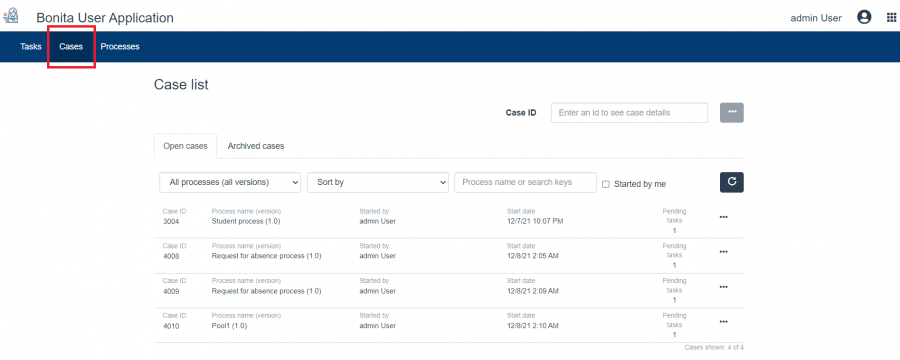The image size is (900, 360).
Task: Click start date 12/8/21 2:09 AM
Action: click(x=533, y=291)
